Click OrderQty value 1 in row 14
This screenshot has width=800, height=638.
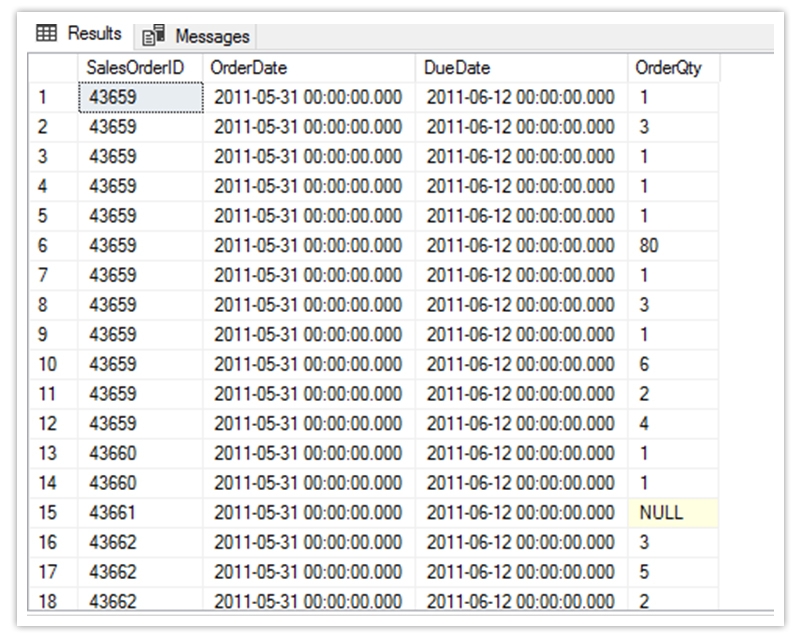pos(673,482)
